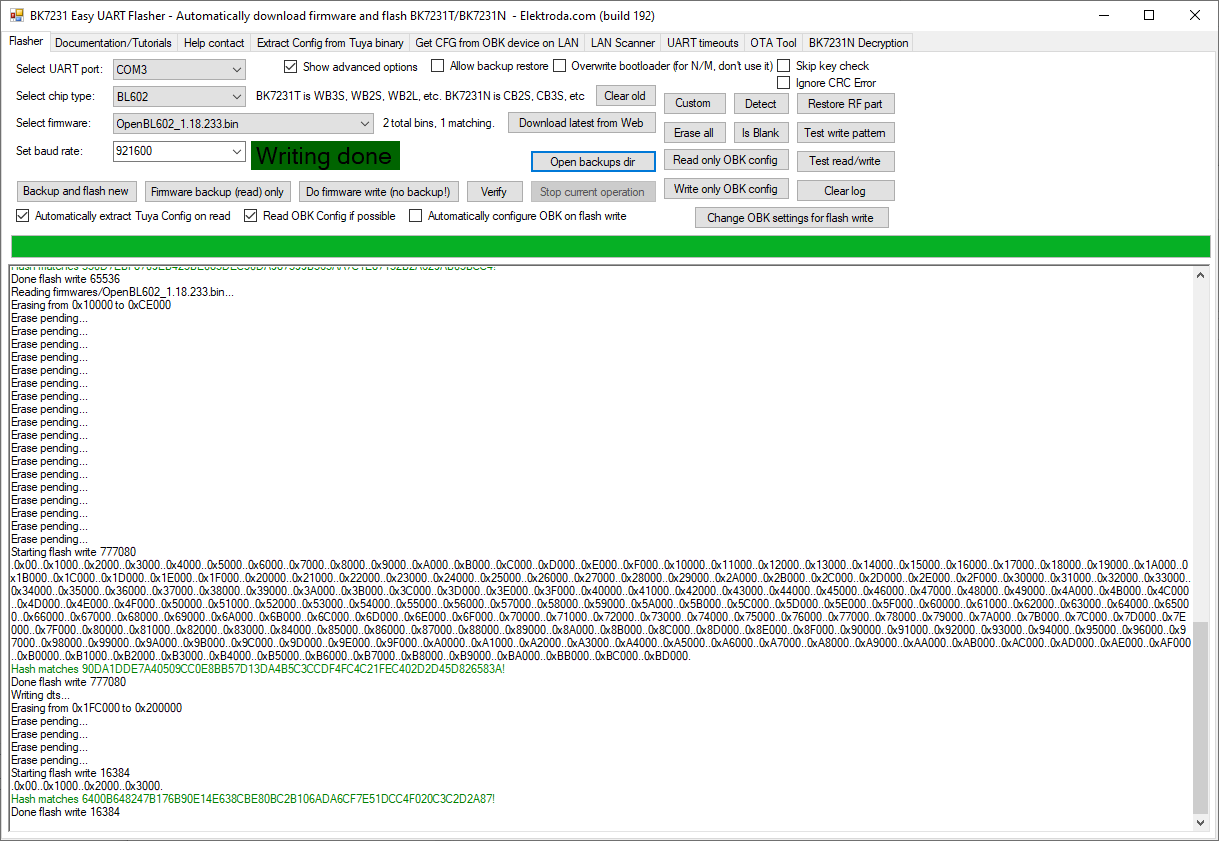This screenshot has width=1219, height=841.
Task: Click the 'Hash matches 90DA1DDE' log line
Action: (x=258, y=669)
